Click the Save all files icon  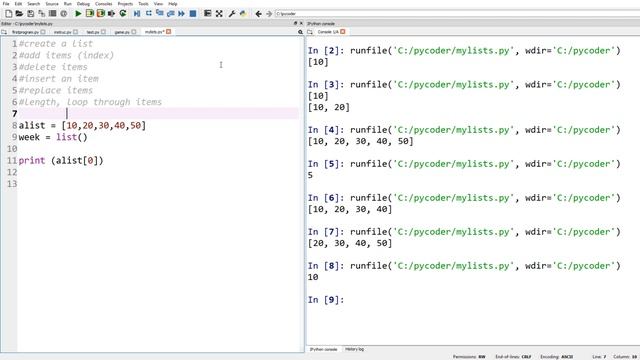coord(41,13)
